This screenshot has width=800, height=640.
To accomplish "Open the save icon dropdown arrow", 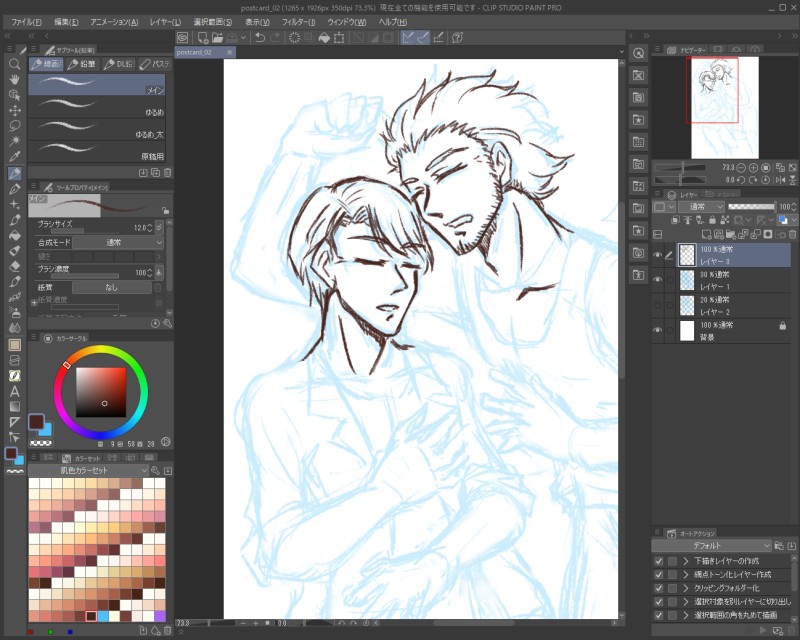I will (243, 37).
